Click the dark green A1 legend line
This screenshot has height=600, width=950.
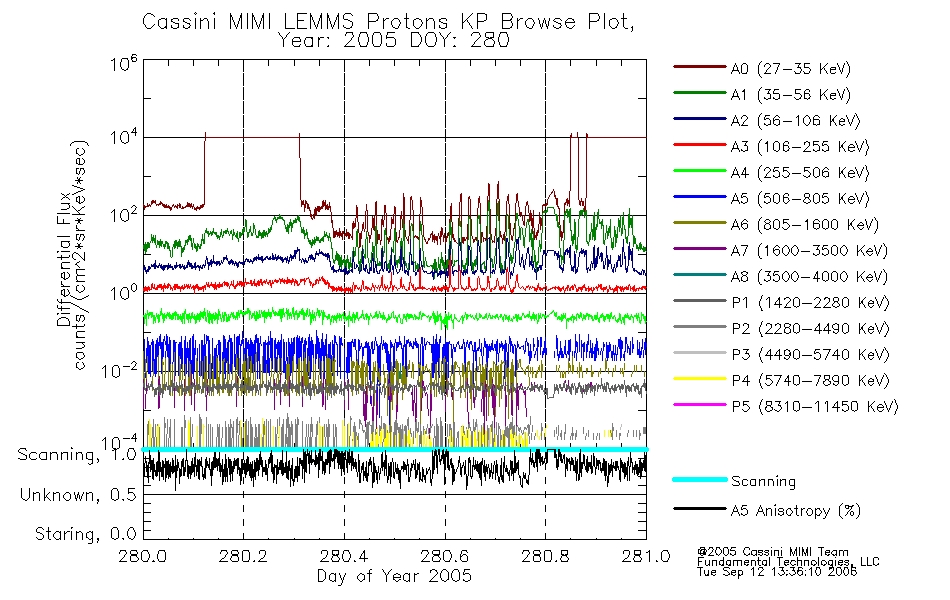[x=699, y=93]
